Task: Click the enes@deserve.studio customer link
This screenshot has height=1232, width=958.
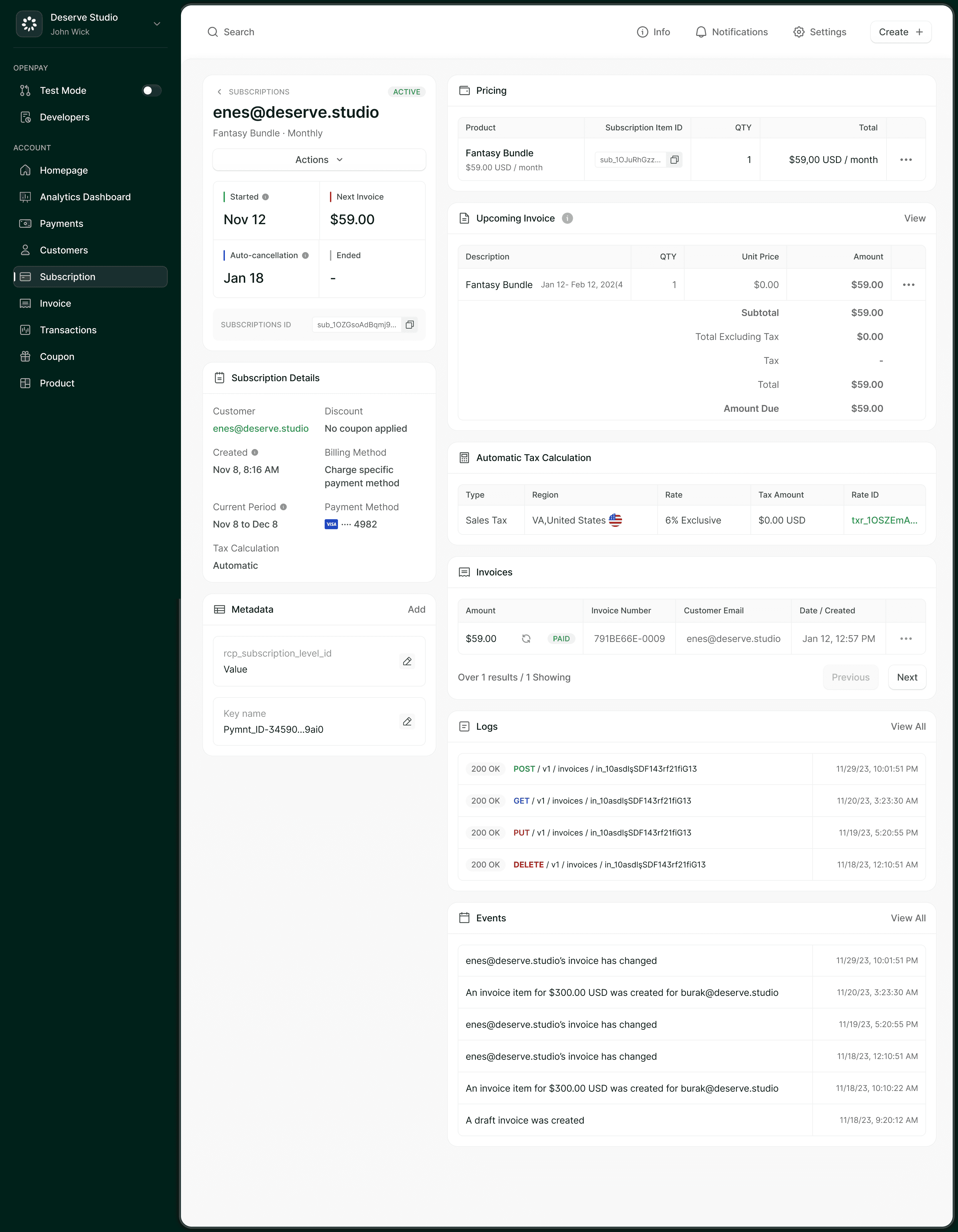Action: pos(261,429)
